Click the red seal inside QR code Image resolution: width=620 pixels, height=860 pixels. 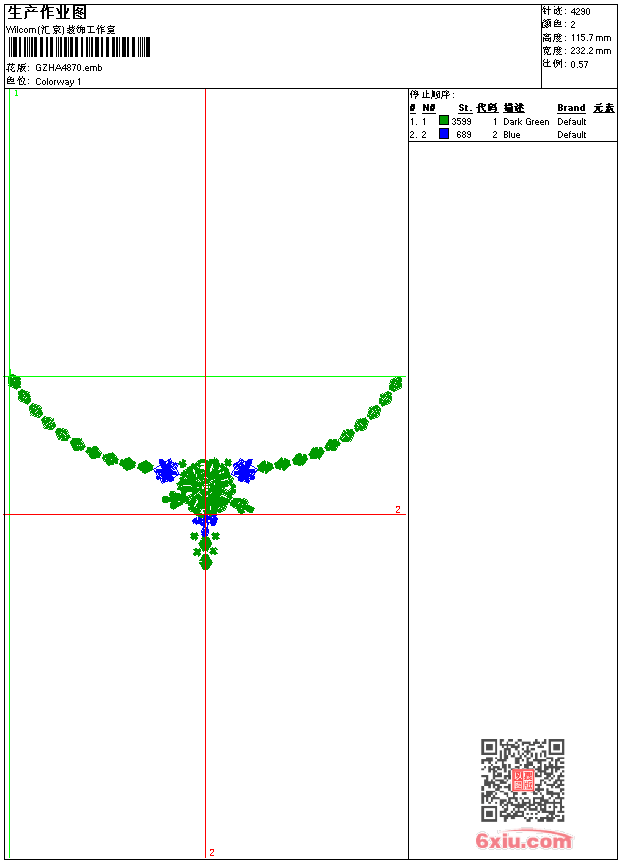522,780
